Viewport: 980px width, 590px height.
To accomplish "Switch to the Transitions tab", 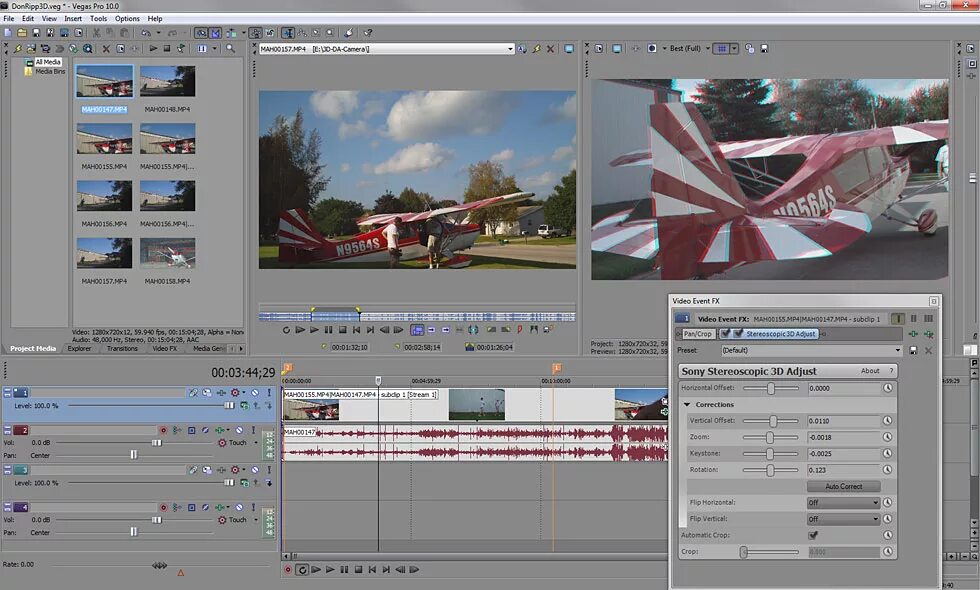I will [122, 349].
